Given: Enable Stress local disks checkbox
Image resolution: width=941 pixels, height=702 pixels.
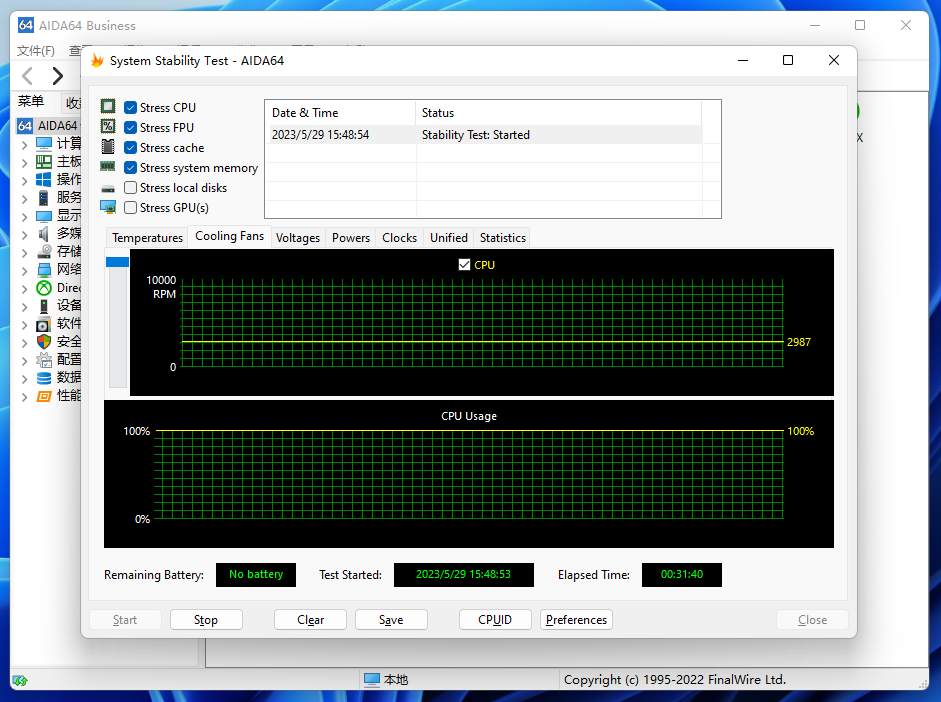Looking at the screenshot, I should (130, 187).
